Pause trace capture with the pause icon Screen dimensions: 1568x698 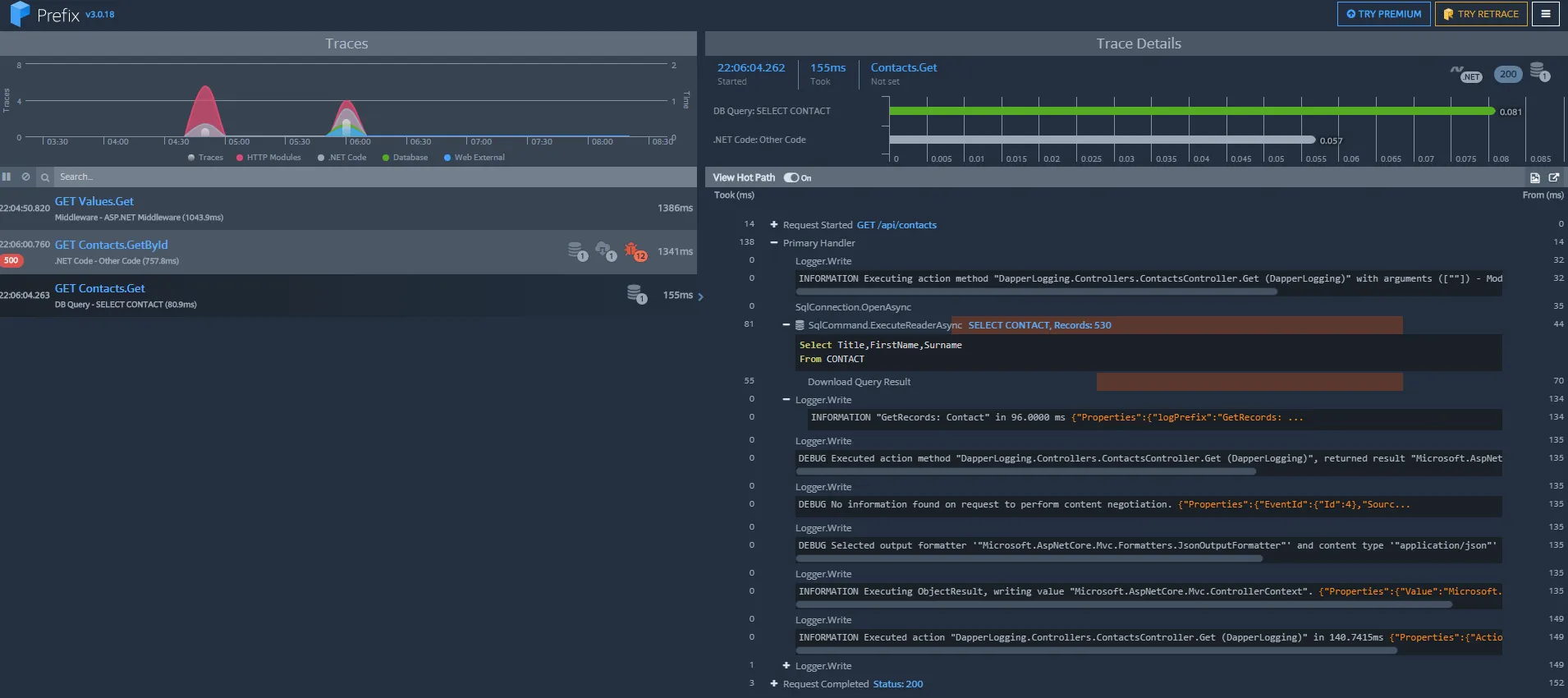7,177
